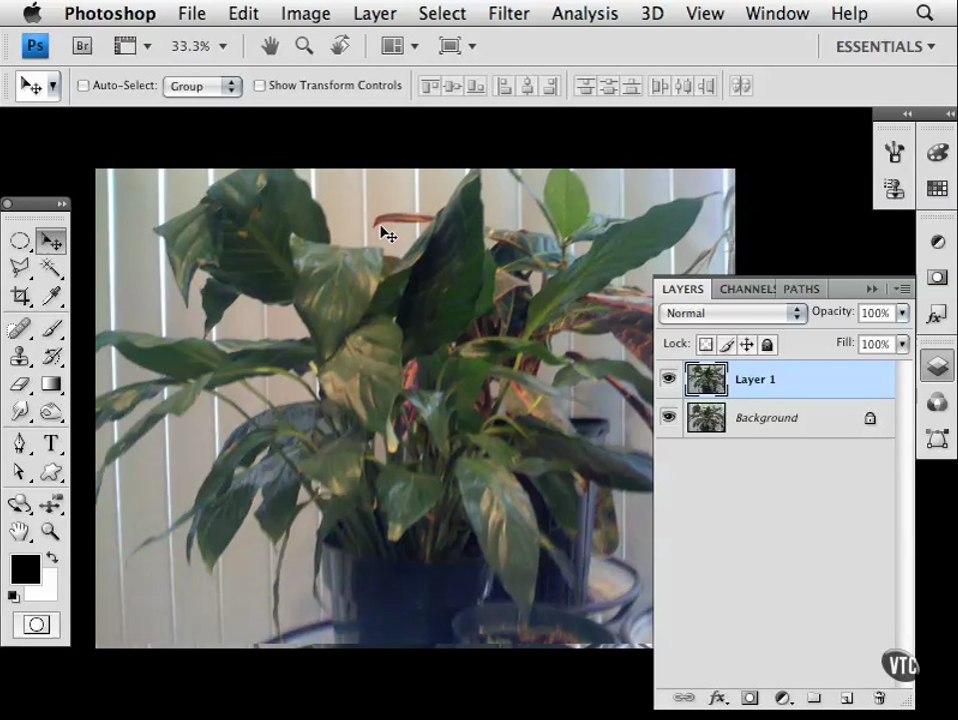Screen dimensions: 958x720
Task: Open the Filter menu
Action: click(508, 13)
